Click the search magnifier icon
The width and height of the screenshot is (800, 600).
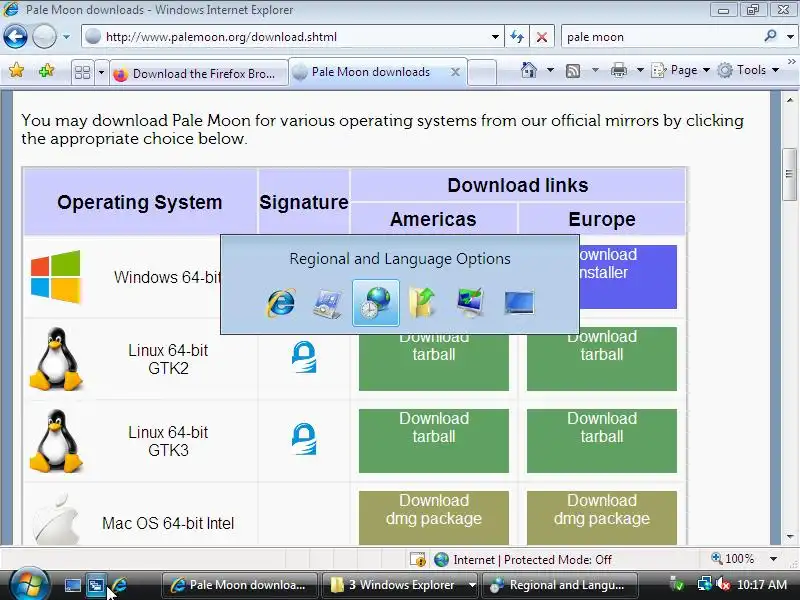[770, 36]
